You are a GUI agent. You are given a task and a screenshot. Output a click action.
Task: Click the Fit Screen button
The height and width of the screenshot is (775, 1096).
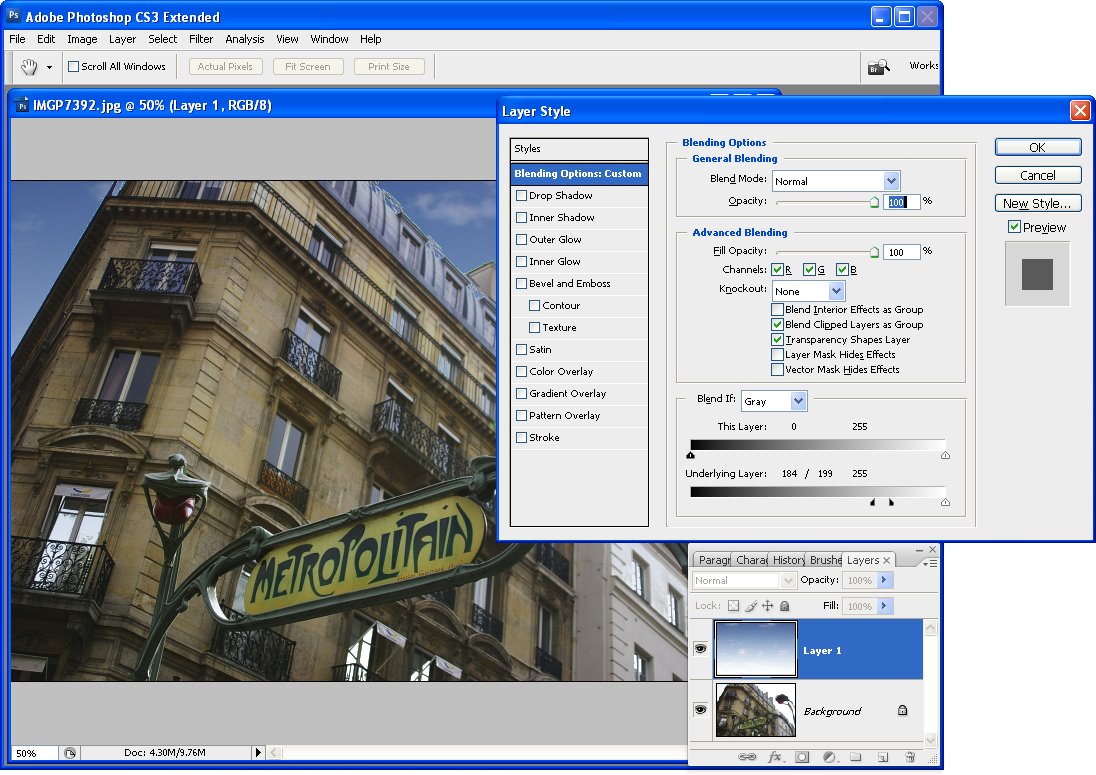[308, 66]
